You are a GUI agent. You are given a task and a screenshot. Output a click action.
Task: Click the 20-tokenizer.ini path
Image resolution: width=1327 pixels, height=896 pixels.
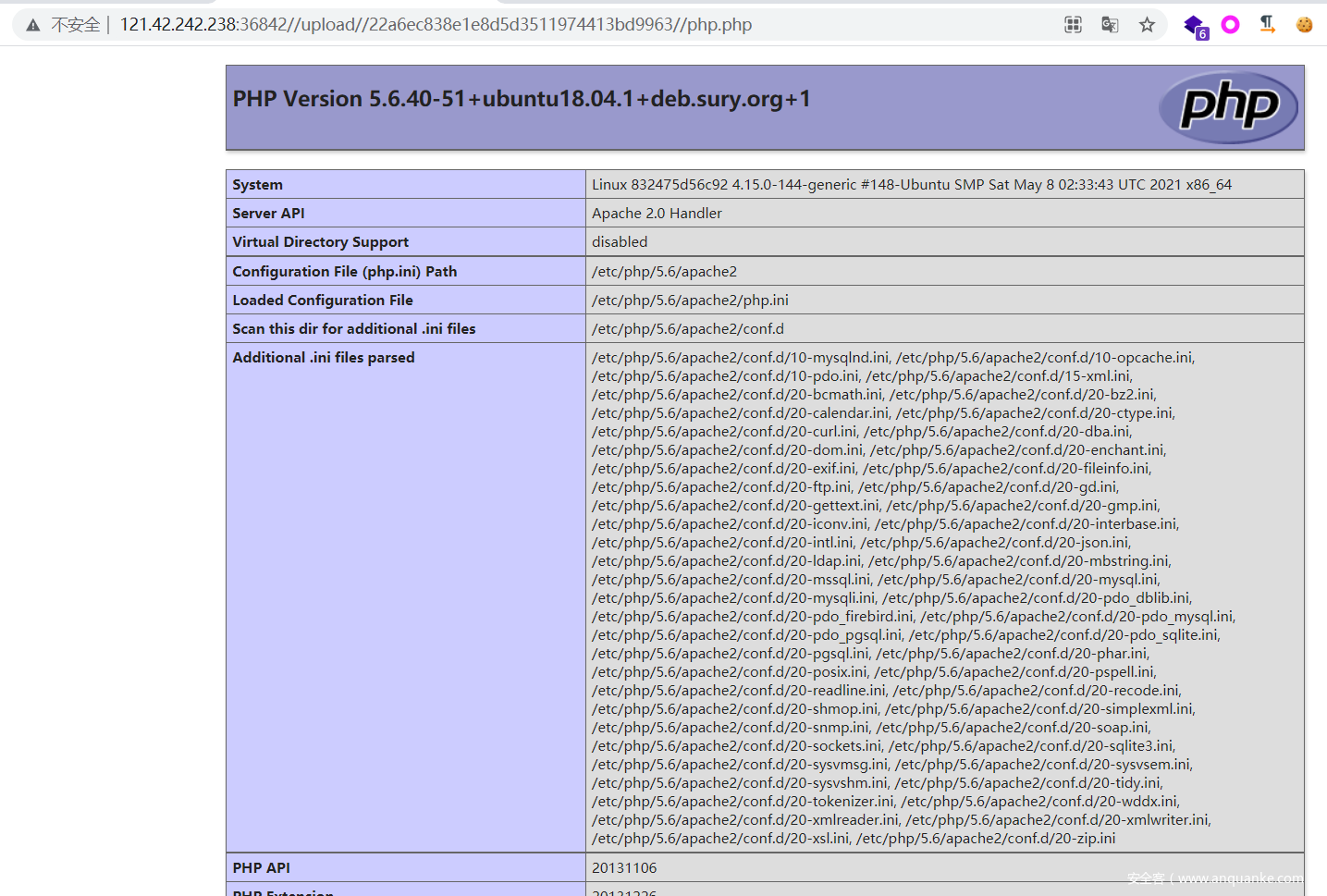pos(744,802)
